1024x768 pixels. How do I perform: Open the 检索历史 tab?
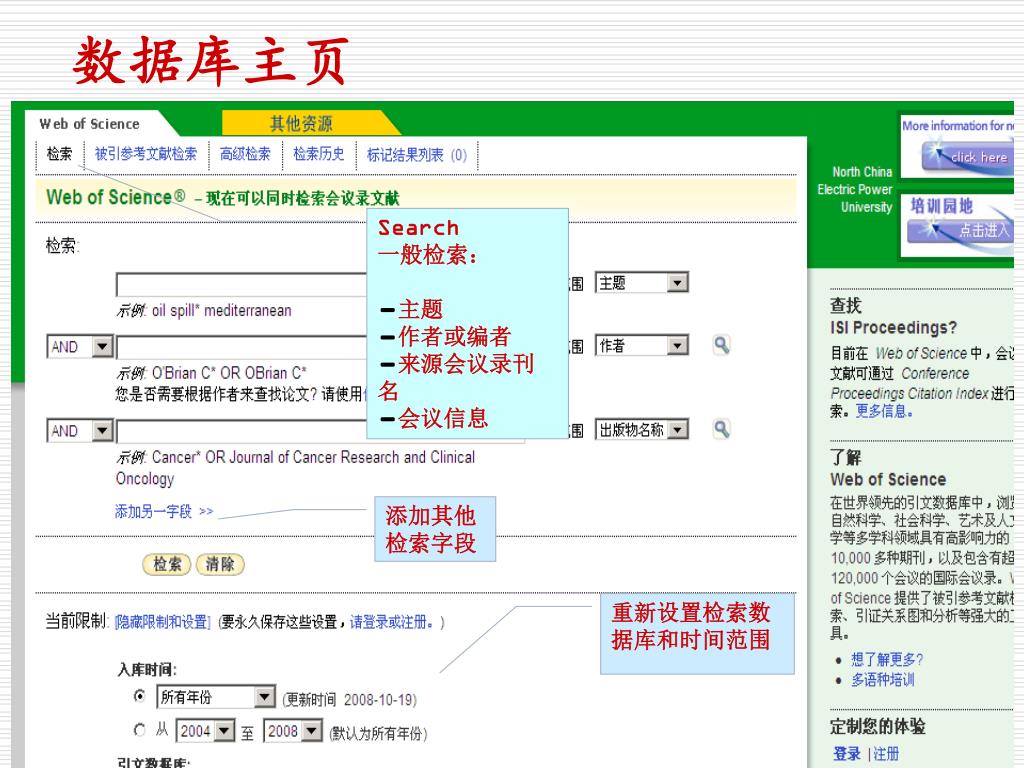319,154
